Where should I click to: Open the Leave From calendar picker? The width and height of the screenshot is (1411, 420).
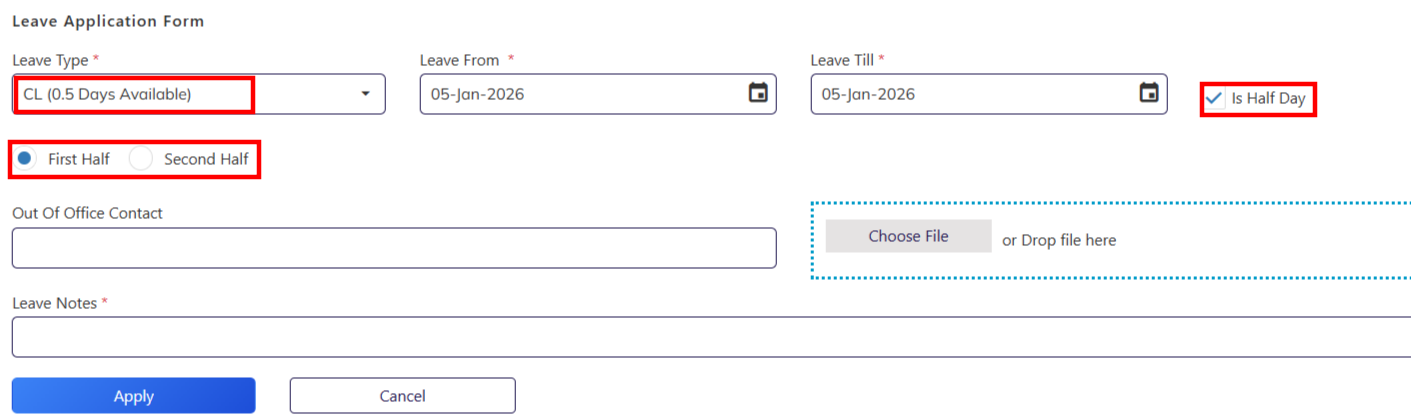point(758,94)
